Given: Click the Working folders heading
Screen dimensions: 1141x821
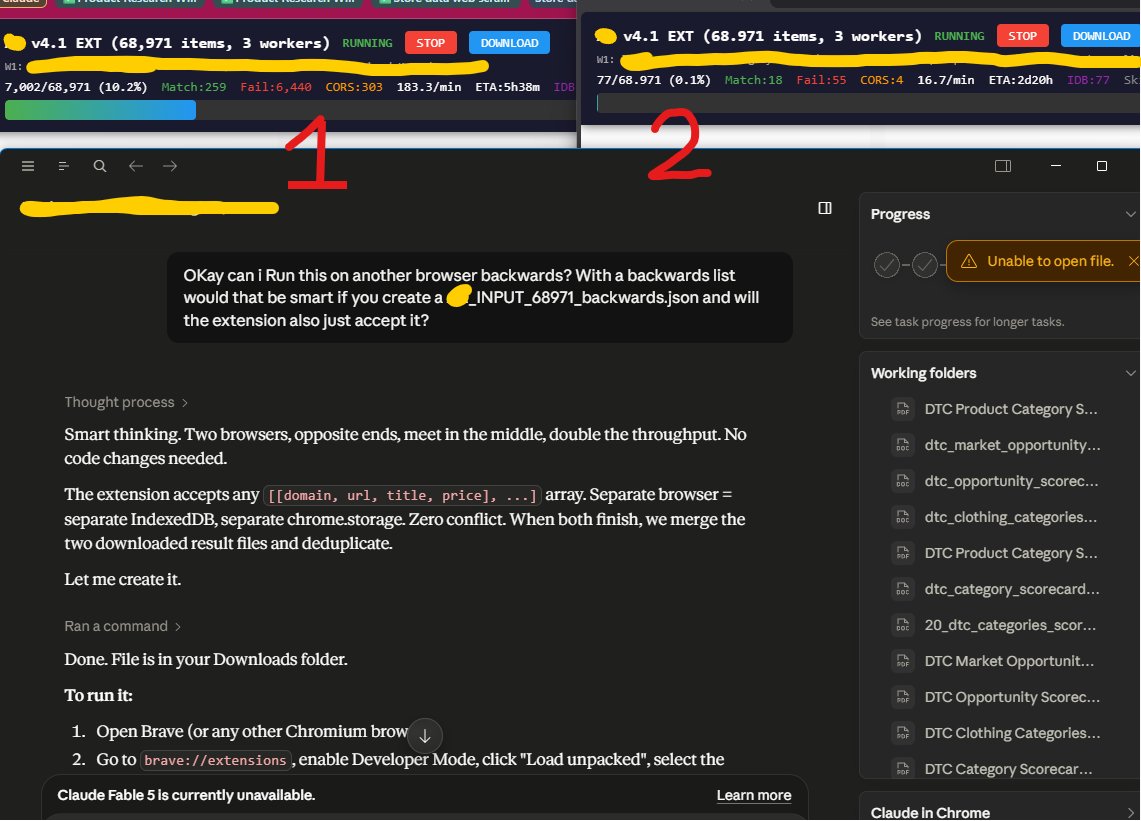Looking at the screenshot, I should tap(923, 373).
